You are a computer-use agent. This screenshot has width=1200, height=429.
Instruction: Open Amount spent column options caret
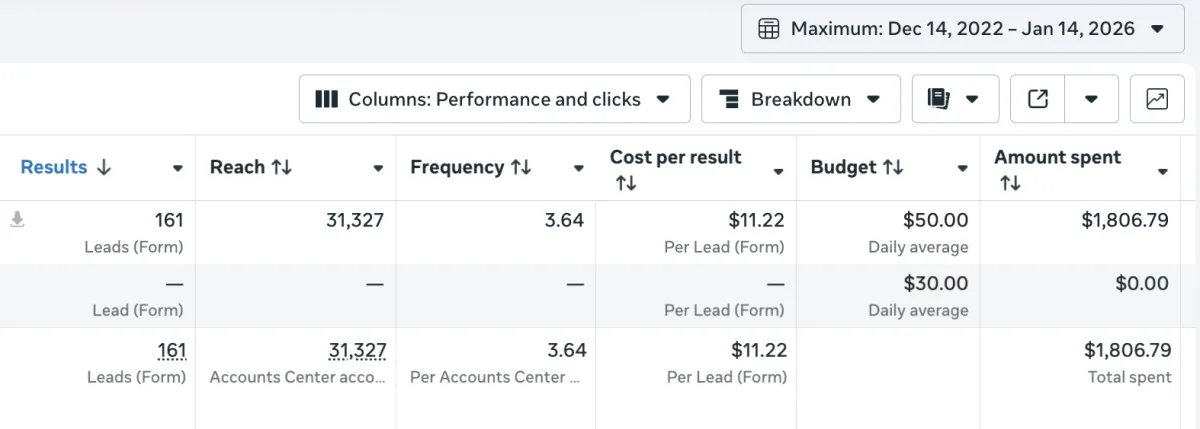click(x=1162, y=172)
